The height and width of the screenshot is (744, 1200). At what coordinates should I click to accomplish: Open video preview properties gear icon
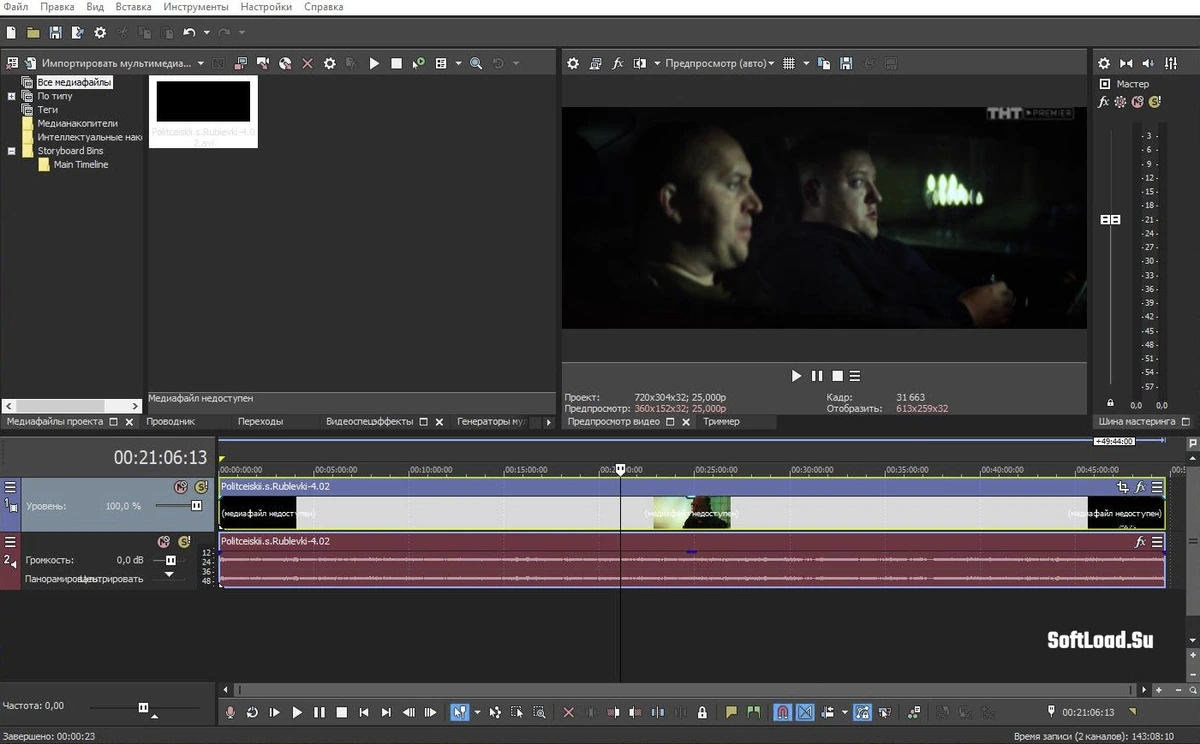pos(573,63)
